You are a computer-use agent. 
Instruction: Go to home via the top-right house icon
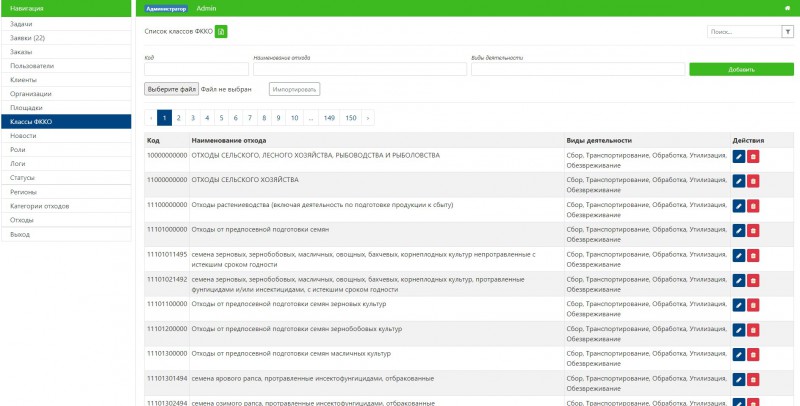(x=788, y=8)
